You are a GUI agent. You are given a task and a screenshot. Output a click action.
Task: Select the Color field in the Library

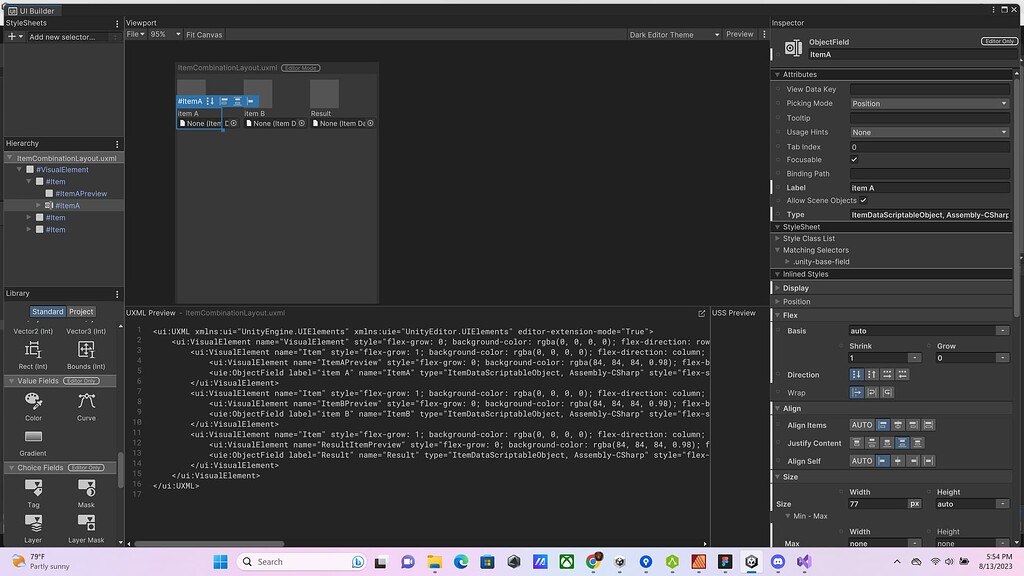[x=33, y=403]
